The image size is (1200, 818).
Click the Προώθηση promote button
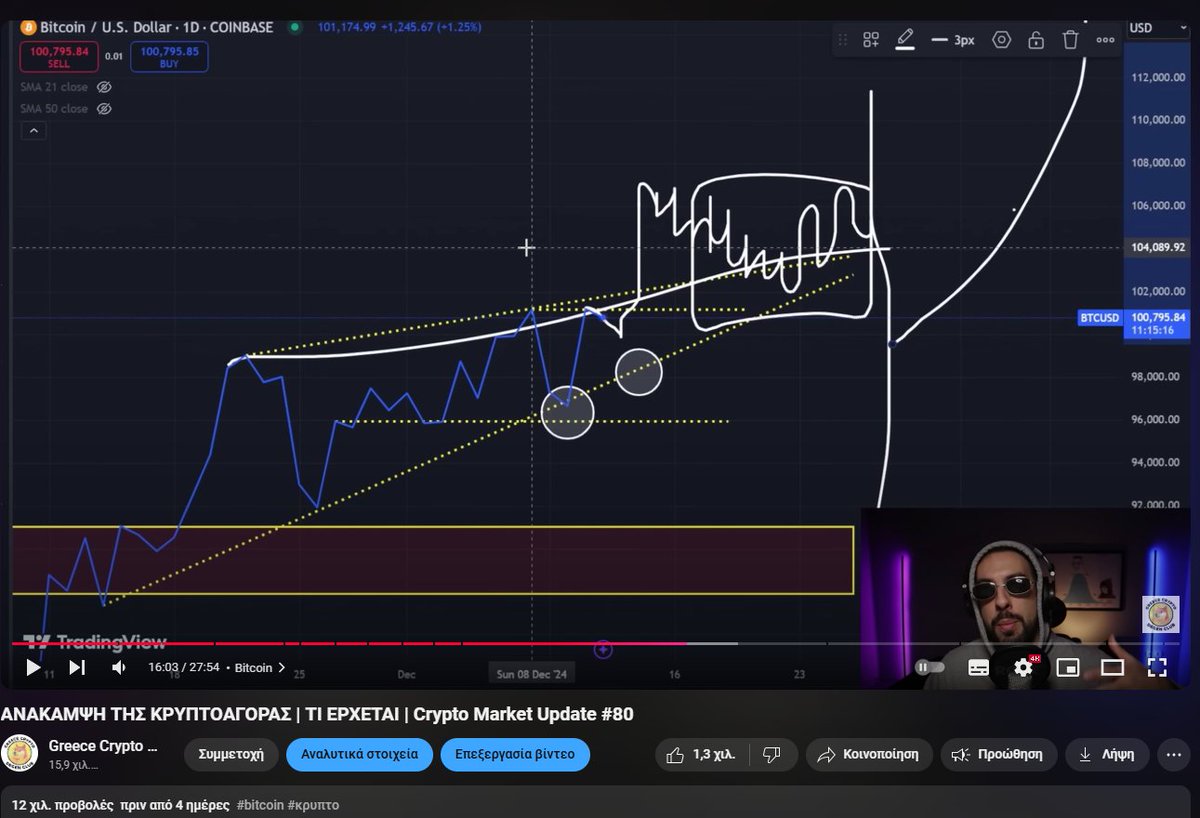pos(997,754)
